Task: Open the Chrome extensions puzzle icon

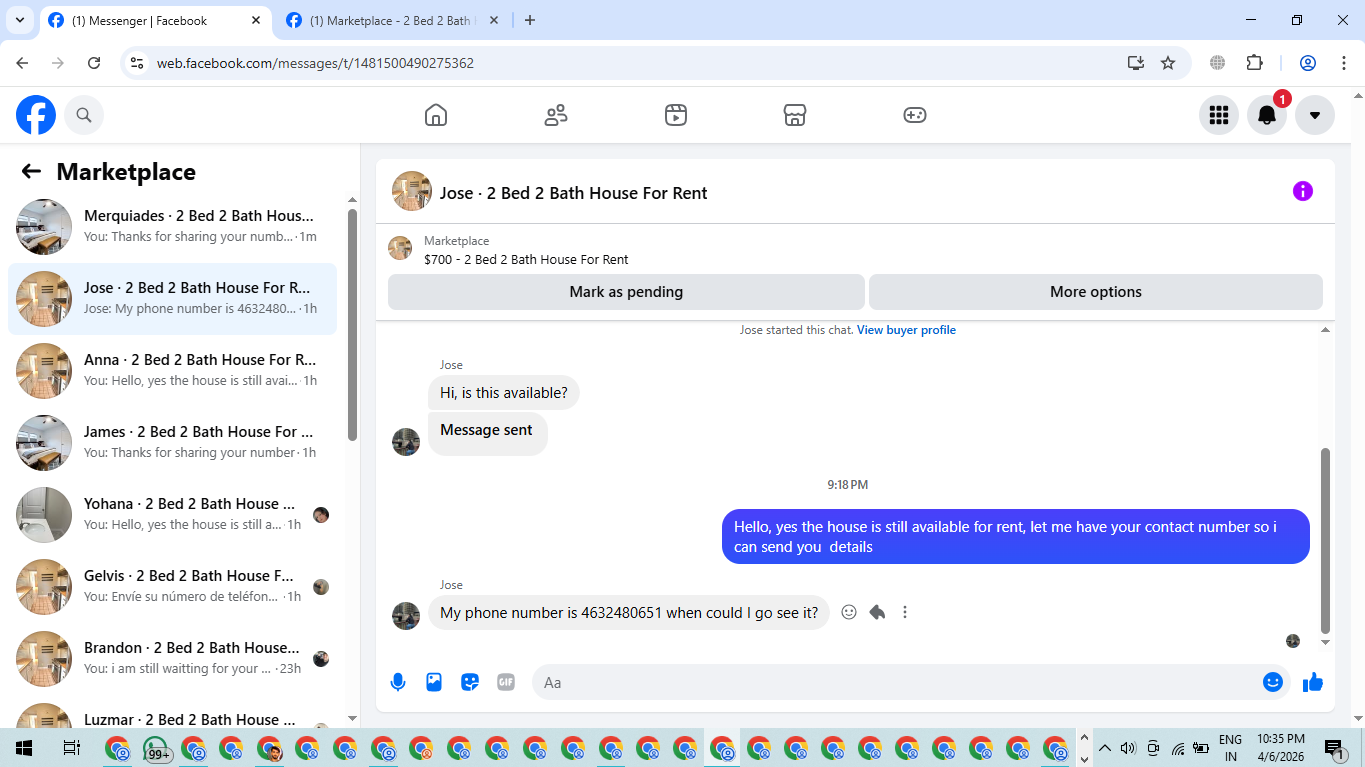Action: [1255, 63]
